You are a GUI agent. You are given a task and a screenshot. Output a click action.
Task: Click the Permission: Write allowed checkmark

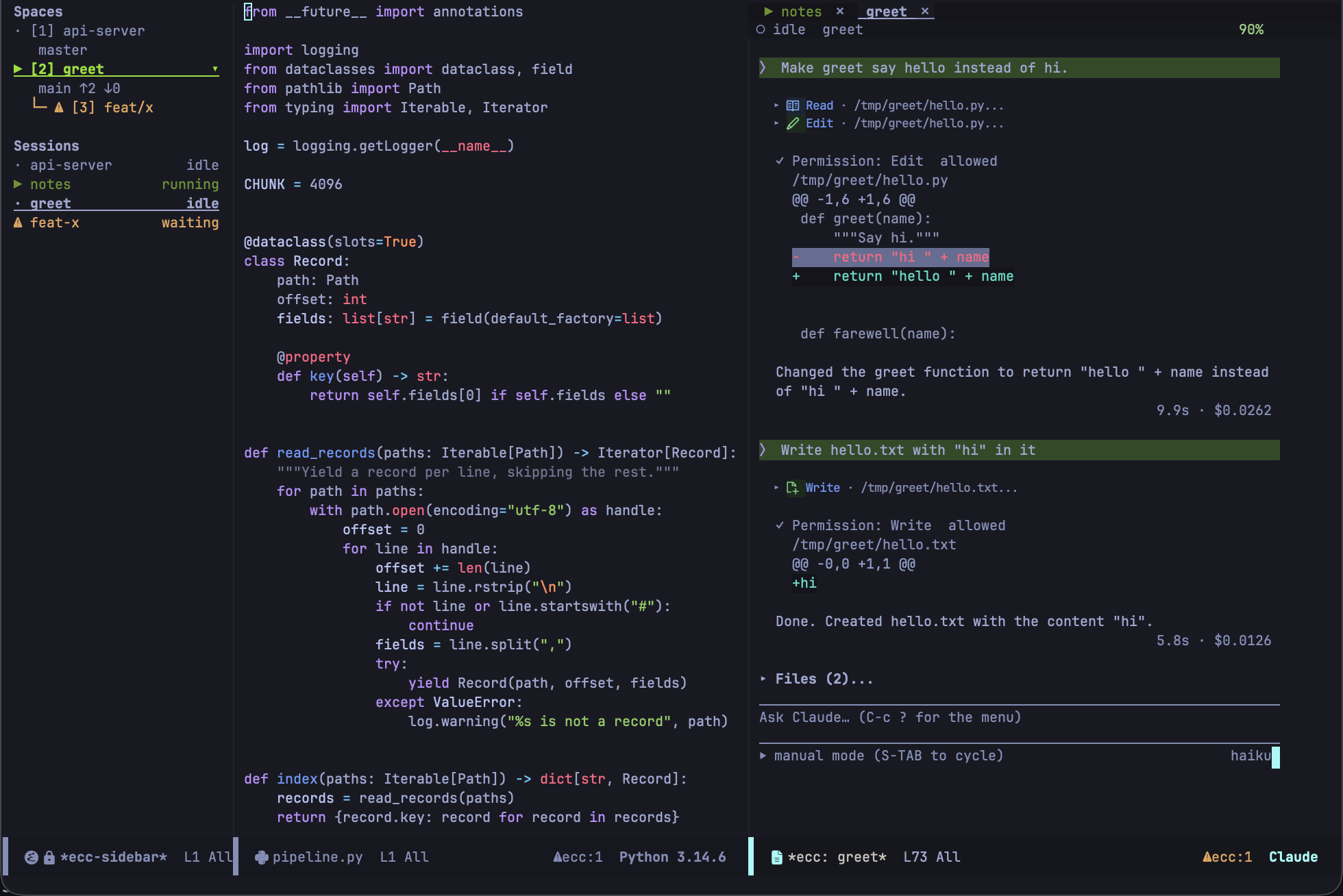(780, 525)
